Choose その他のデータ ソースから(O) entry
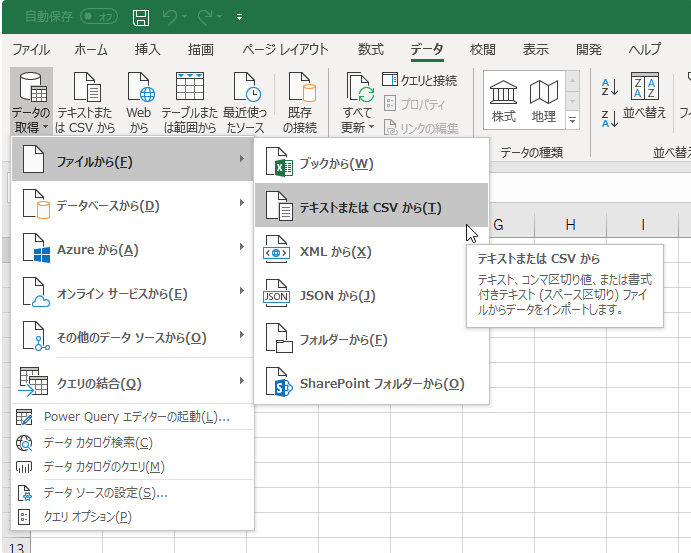 [133, 335]
